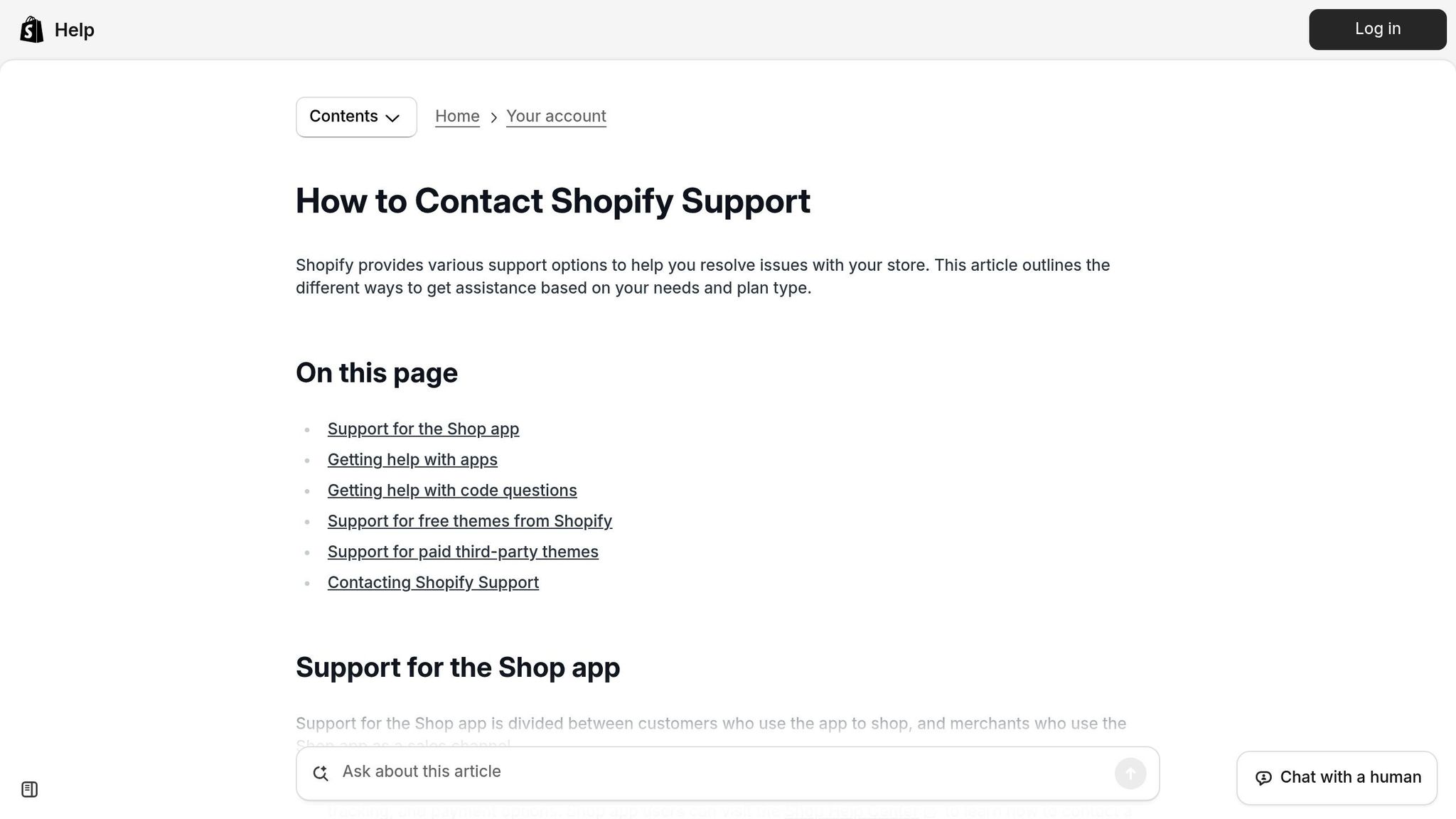This screenshot has height=819, width=1456.
Task: Click the breadcrumb chevron separator
Action: (493, 117)
